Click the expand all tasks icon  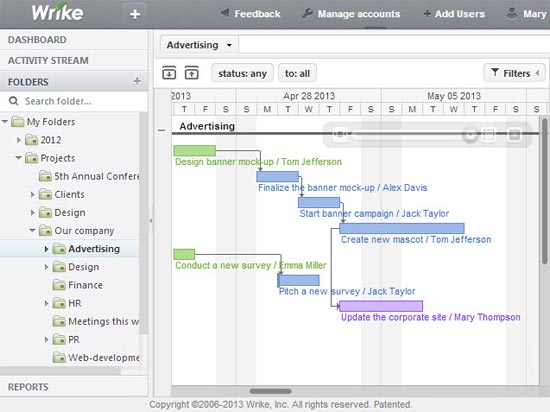169,73
